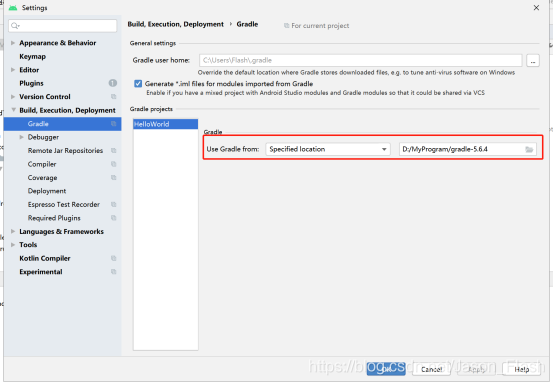554x385 pixels.
Task: Open Remote Jar Repositories settings
Action: point(65,150)
